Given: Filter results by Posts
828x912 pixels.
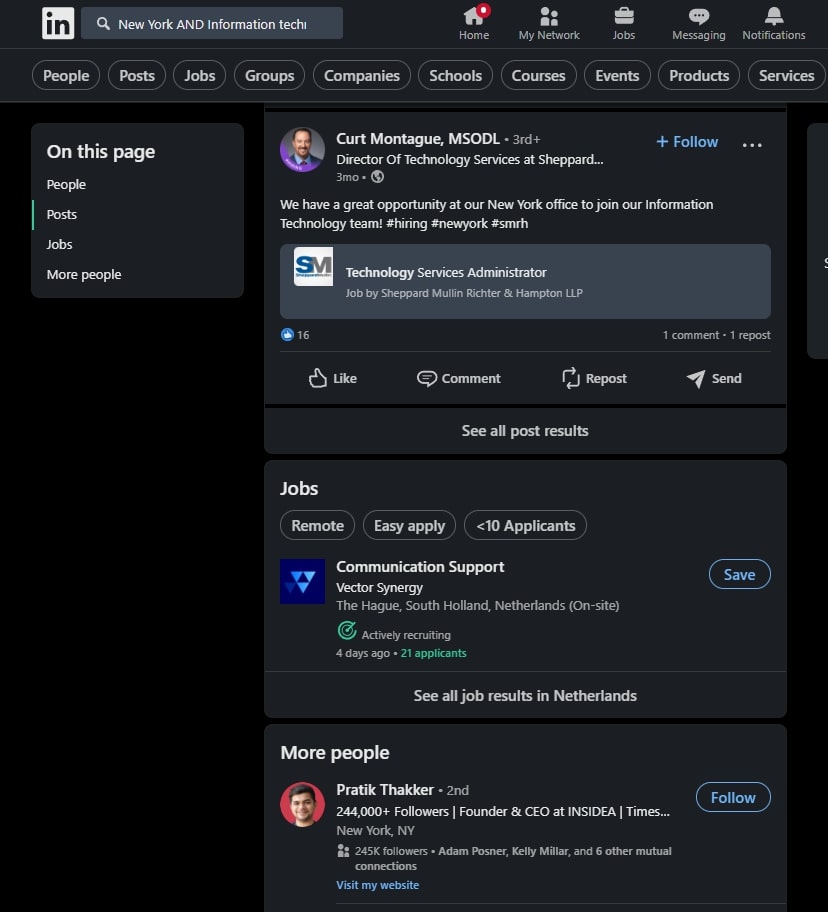Looking at the screenshot, I should (137, 76).
